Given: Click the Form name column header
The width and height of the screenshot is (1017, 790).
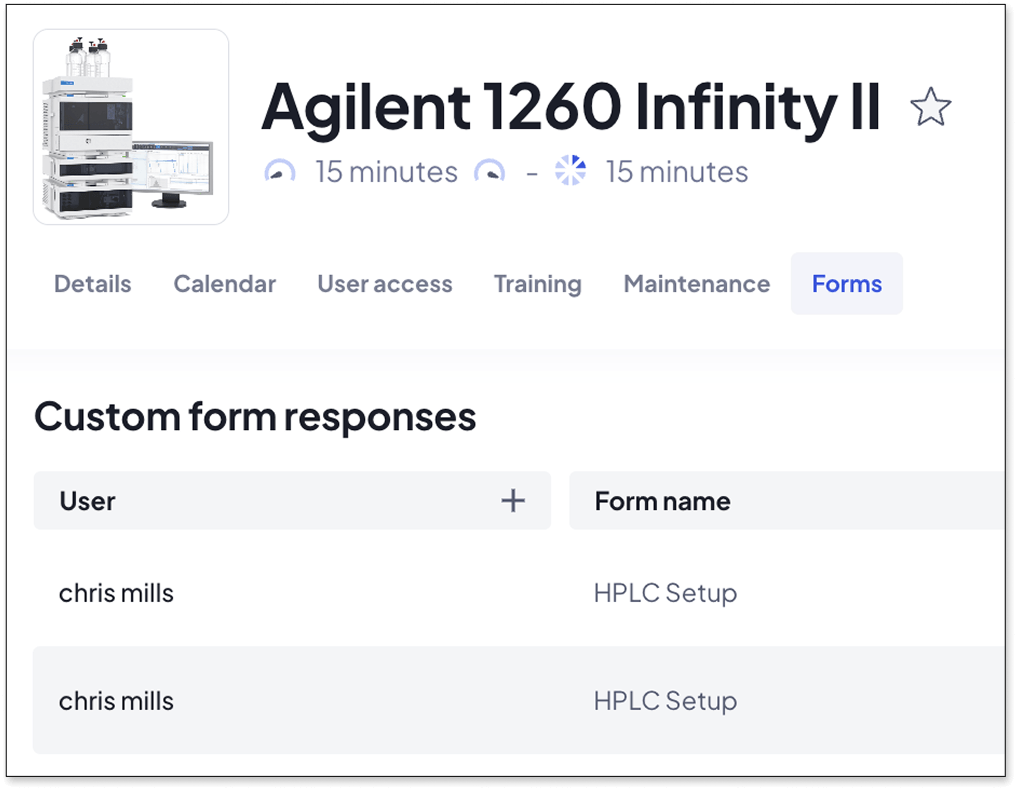Looking at the screenshot, I should tap(787, 501).
